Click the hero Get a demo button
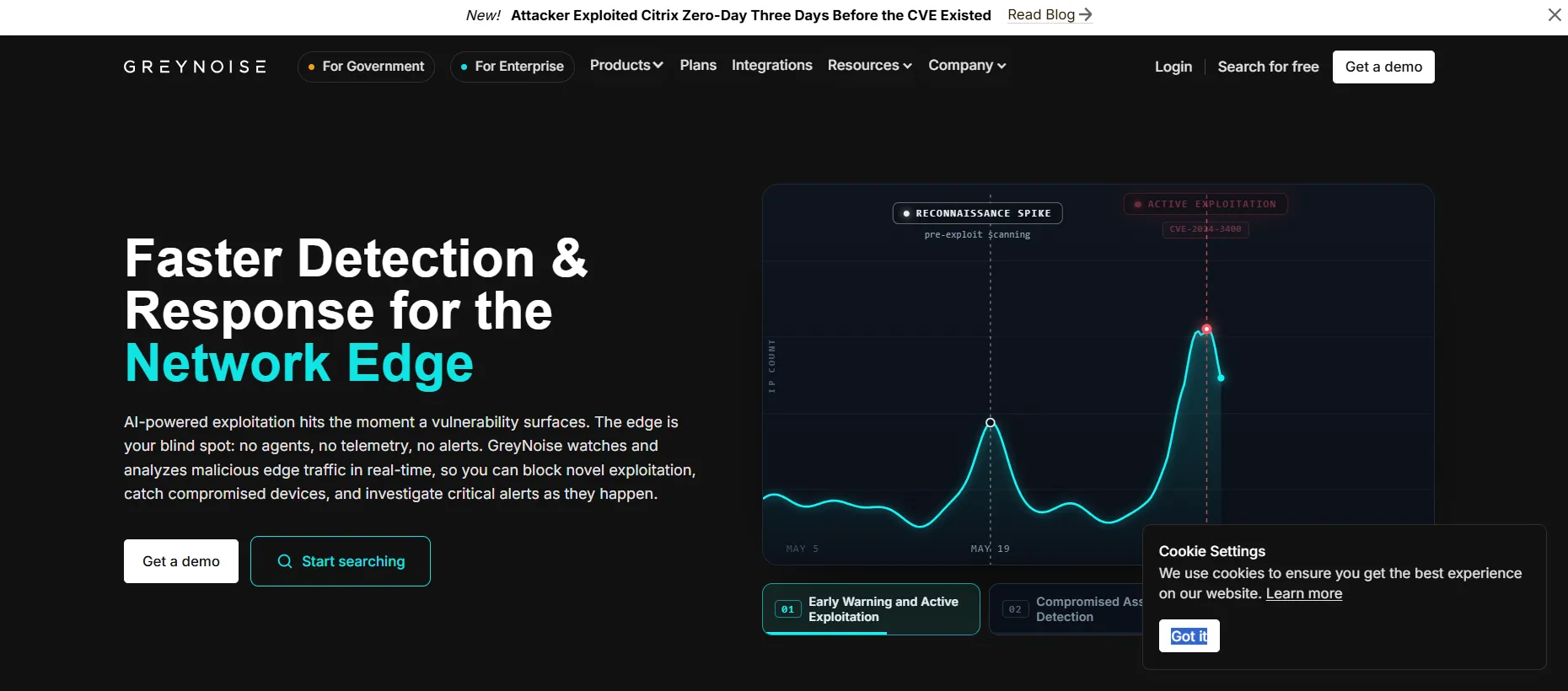The width and height of the screenshot is (1568, 691). click(181, 561)
